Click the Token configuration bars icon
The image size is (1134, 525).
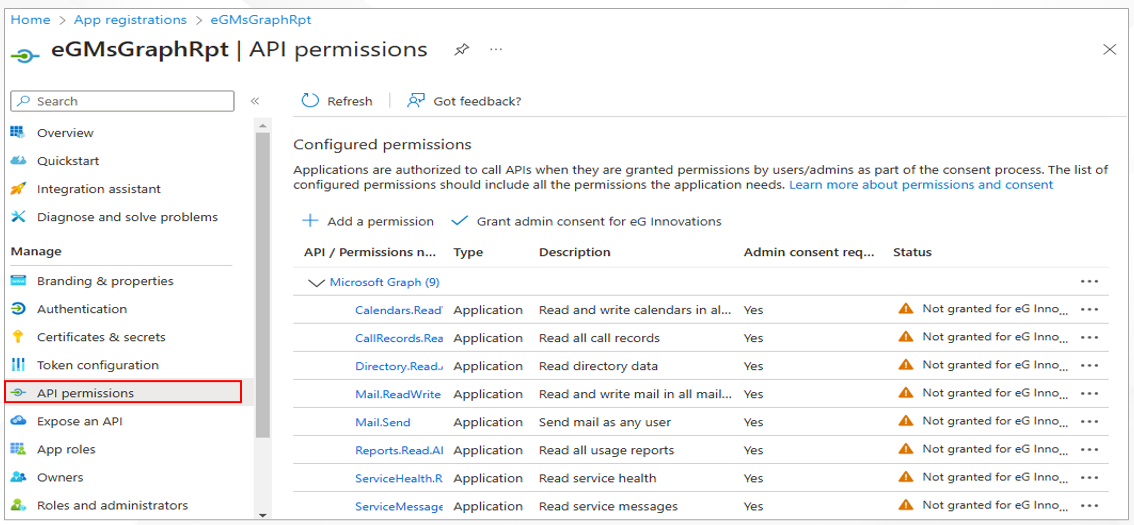tap(18, 365)
